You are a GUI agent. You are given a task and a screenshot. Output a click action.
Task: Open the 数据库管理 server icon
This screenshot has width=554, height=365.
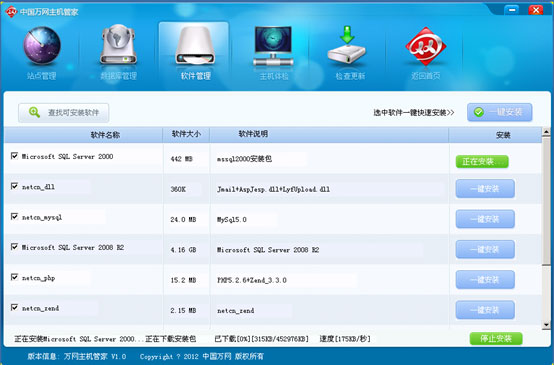118,44
